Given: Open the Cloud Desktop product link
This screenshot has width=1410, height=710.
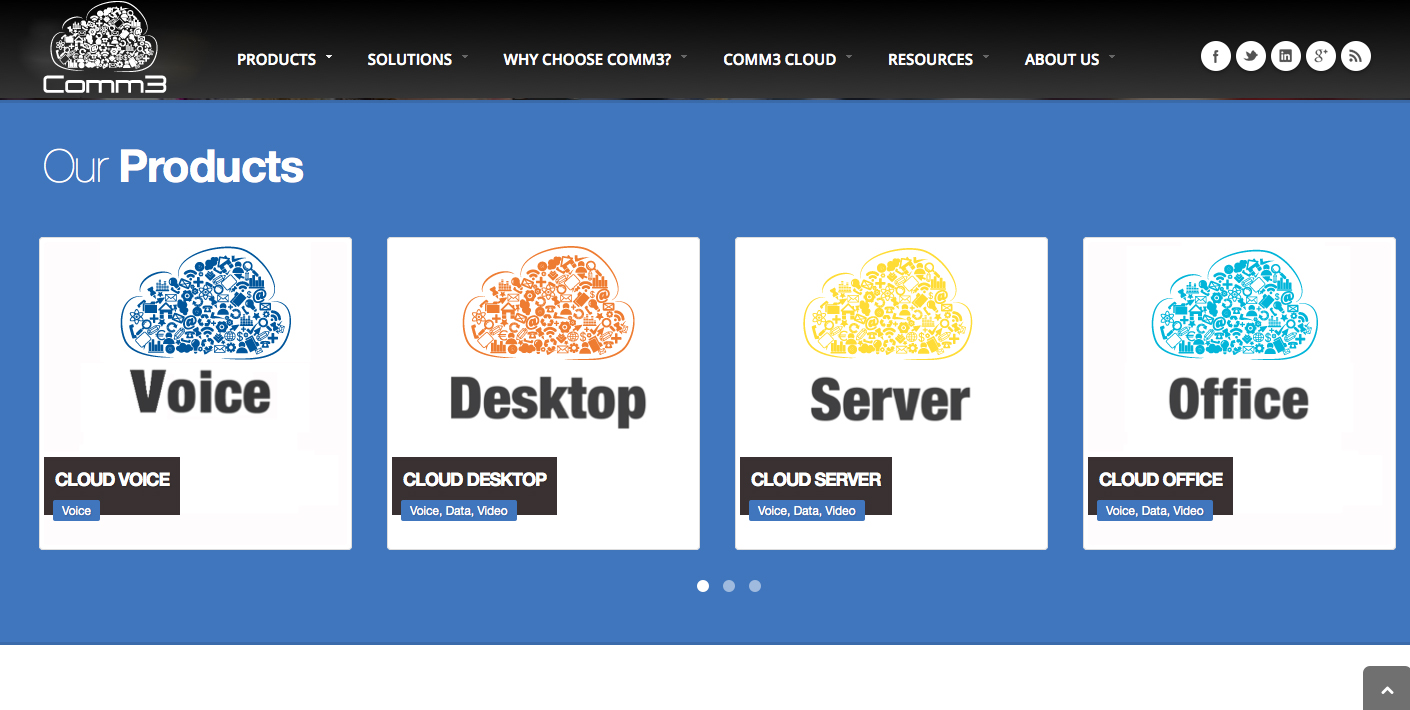Looking at the screenshot, I should (x=475, y=479).
